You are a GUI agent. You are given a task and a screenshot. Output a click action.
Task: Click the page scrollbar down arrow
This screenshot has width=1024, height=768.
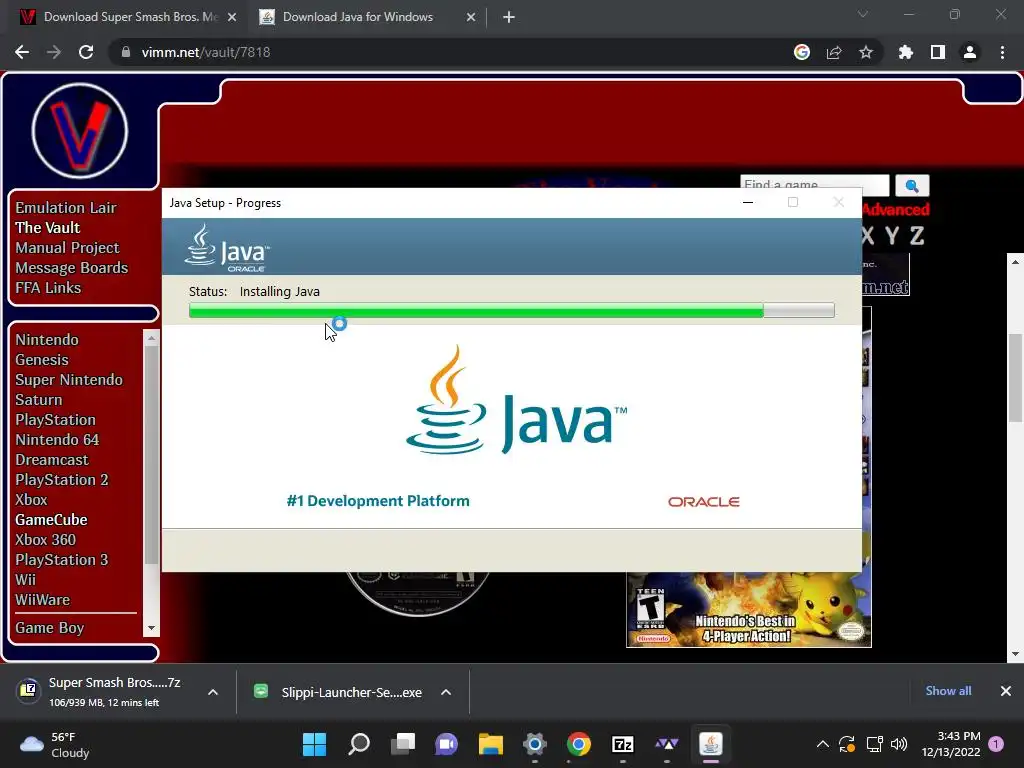[1016, 654]
